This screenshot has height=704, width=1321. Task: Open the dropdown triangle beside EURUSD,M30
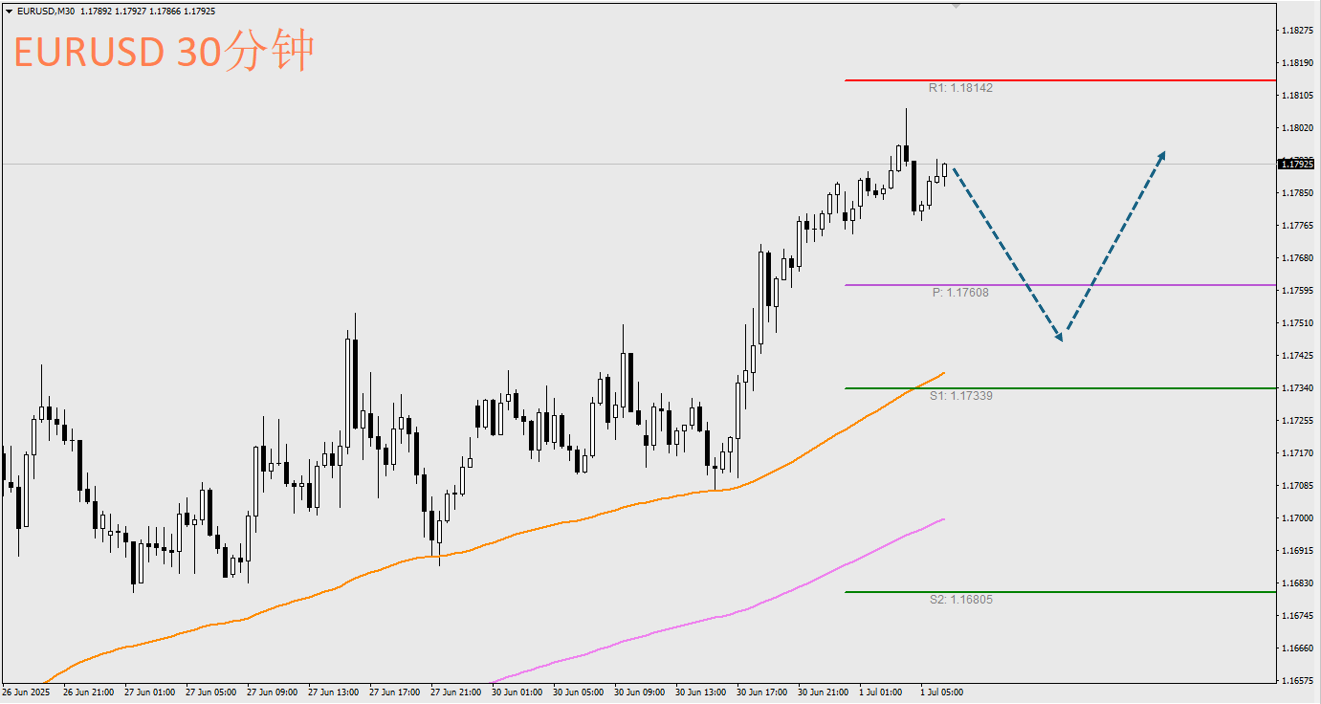[9, 11]
